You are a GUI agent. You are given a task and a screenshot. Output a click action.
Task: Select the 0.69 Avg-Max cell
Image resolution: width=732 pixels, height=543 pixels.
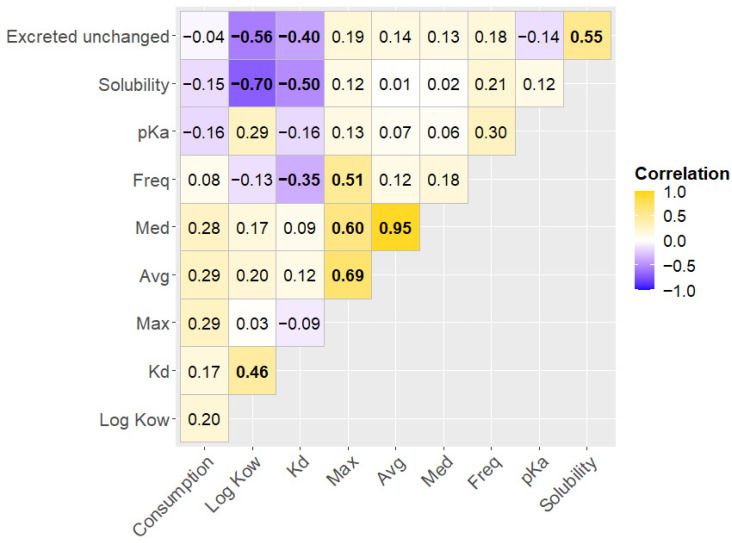pos(348,275)
